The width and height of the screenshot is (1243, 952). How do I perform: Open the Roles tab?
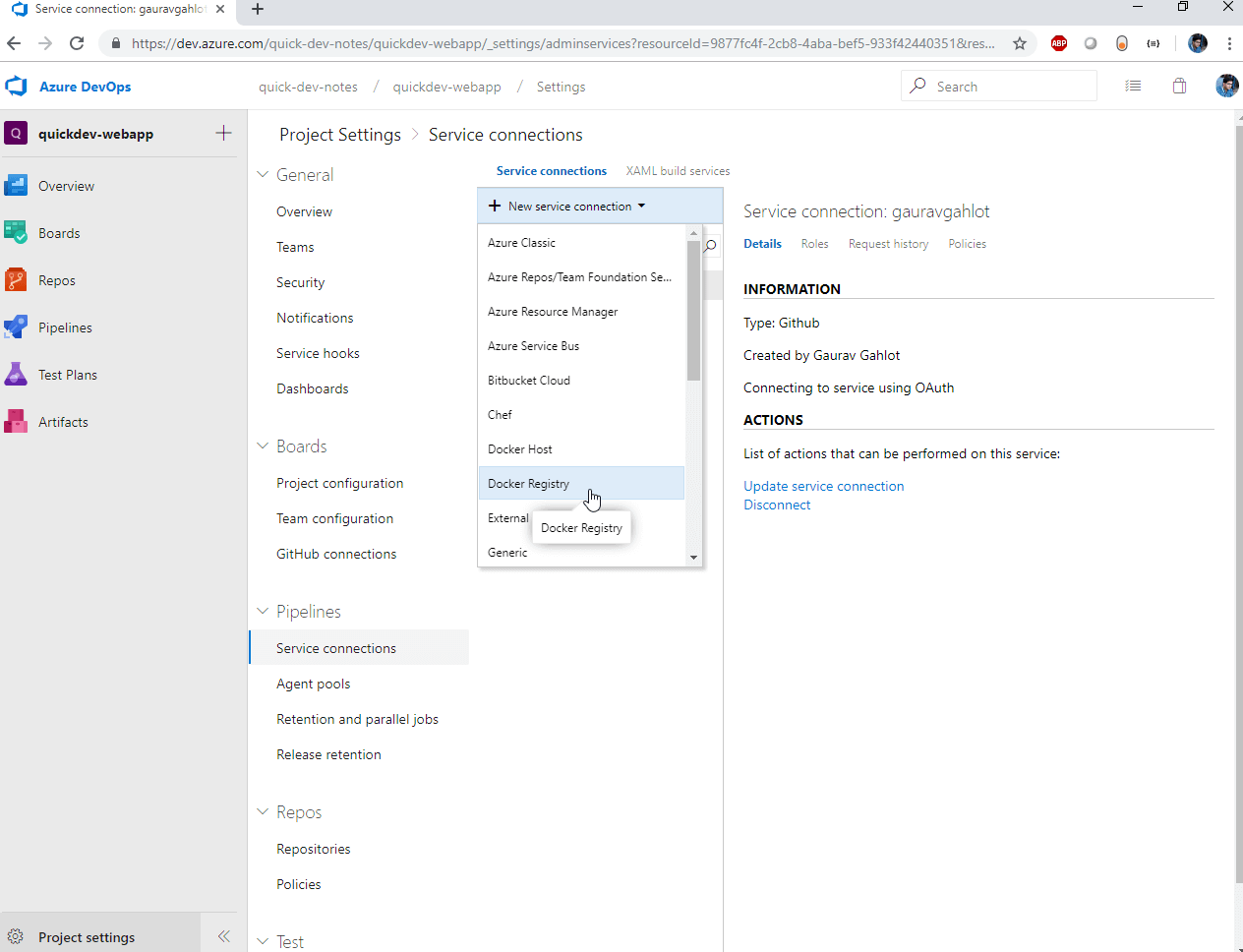pos(814,244)
